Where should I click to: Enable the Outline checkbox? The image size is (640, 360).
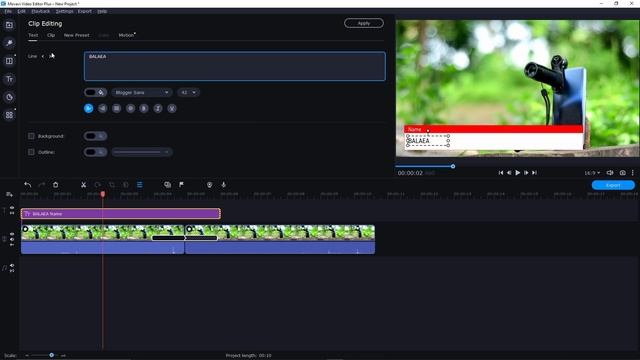tap(31, 152)
